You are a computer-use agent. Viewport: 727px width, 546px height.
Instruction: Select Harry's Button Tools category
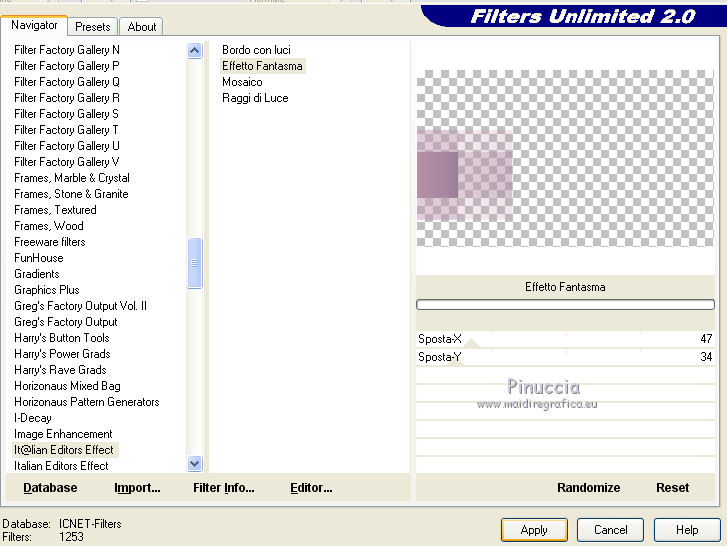click(62, 337)
